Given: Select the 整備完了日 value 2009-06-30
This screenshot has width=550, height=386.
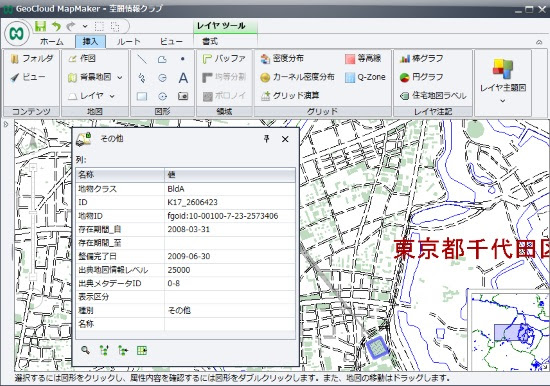Looking at the screenshot, I should tap(188, 257).
